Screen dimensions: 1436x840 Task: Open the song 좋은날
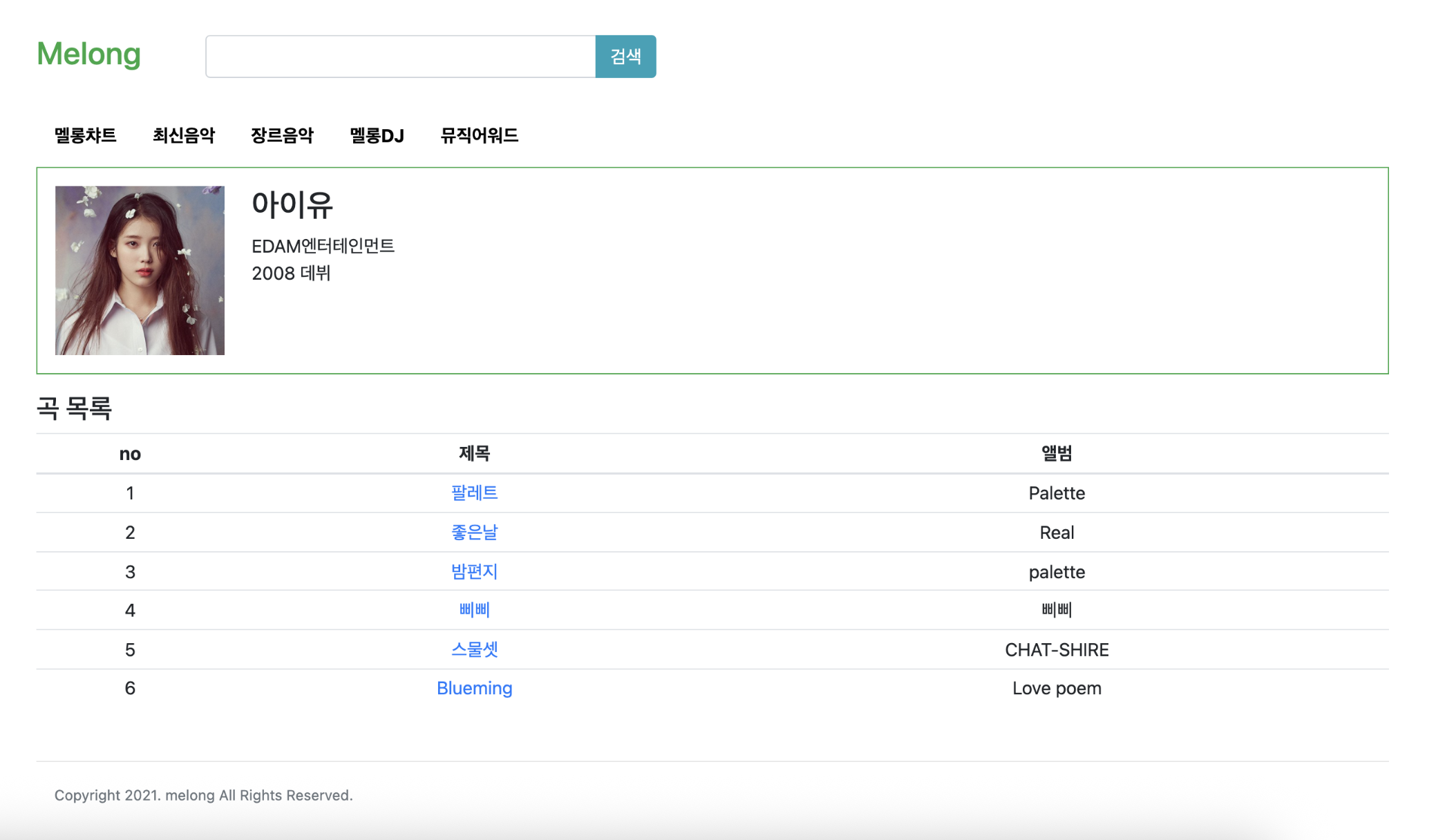tap(475, 532)
